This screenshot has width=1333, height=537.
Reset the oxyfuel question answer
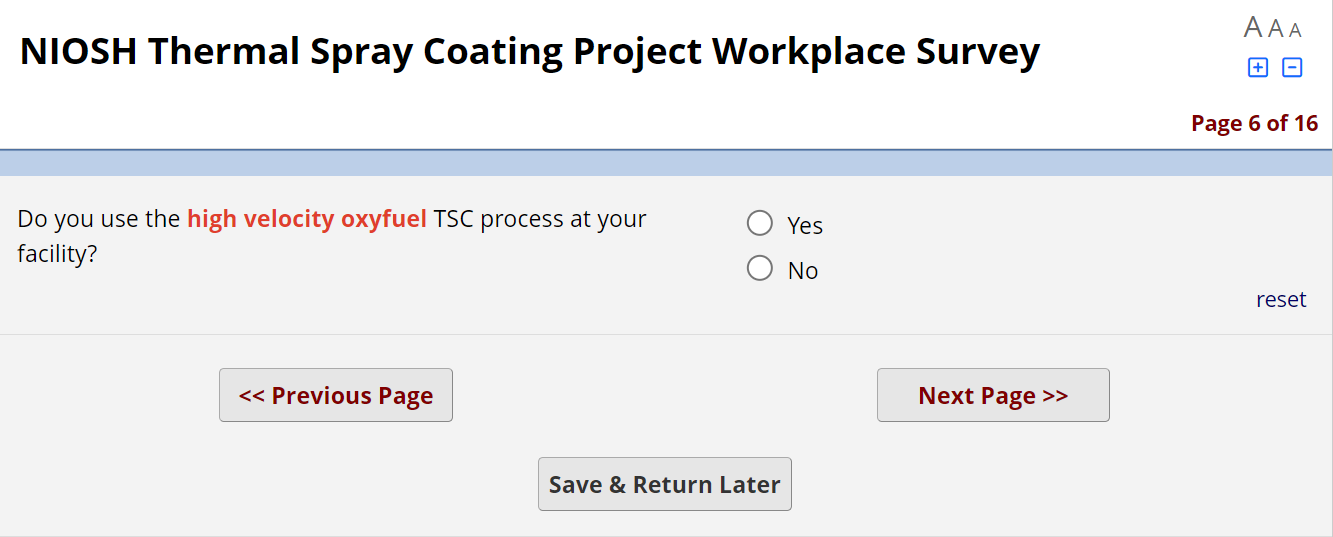1280,299
